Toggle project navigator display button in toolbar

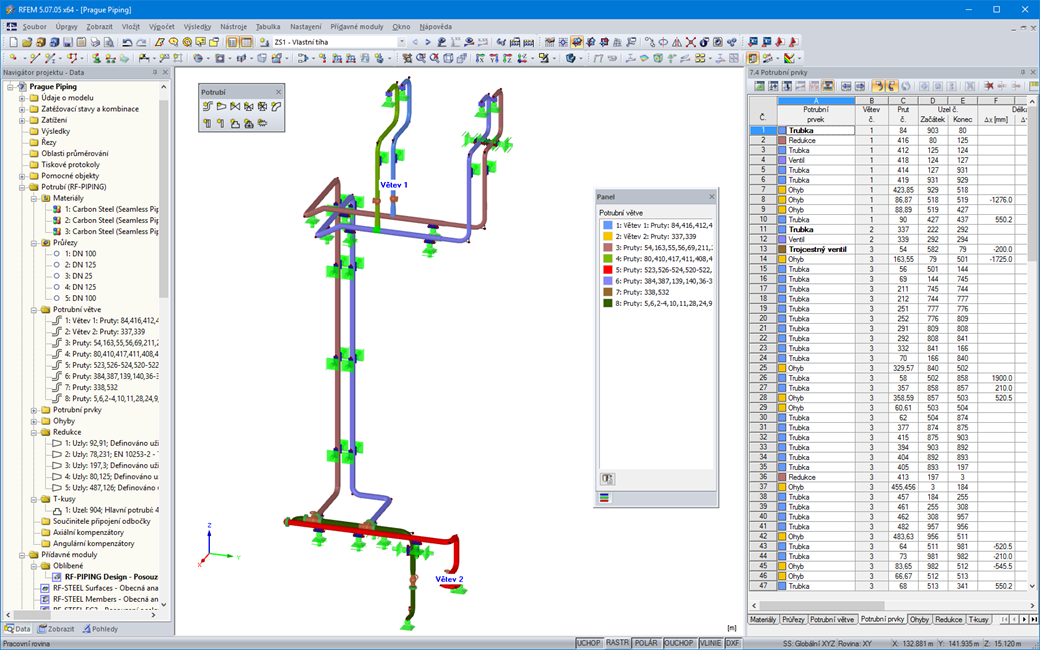[232, 42]
